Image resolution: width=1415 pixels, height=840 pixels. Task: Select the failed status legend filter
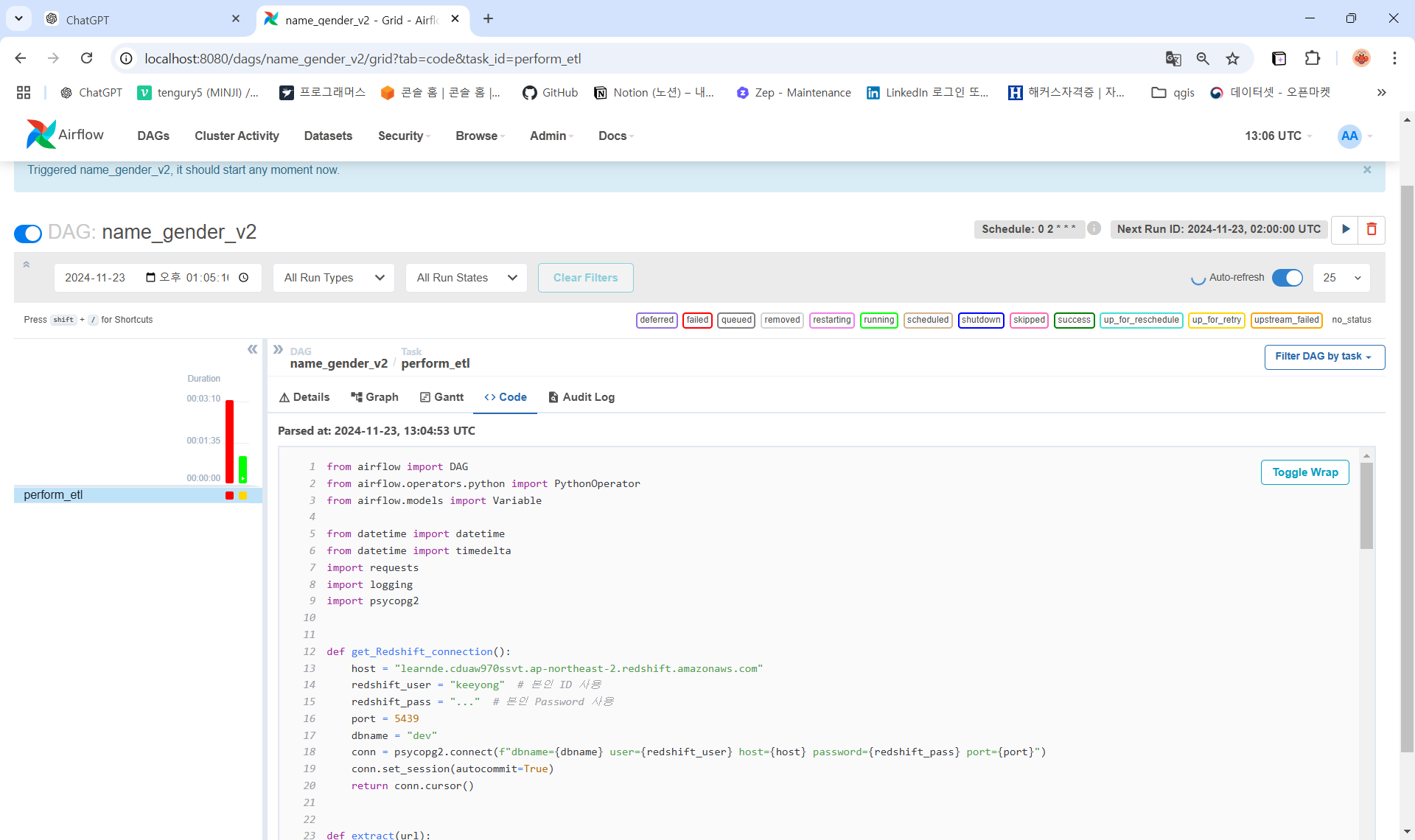click(696, 320)
